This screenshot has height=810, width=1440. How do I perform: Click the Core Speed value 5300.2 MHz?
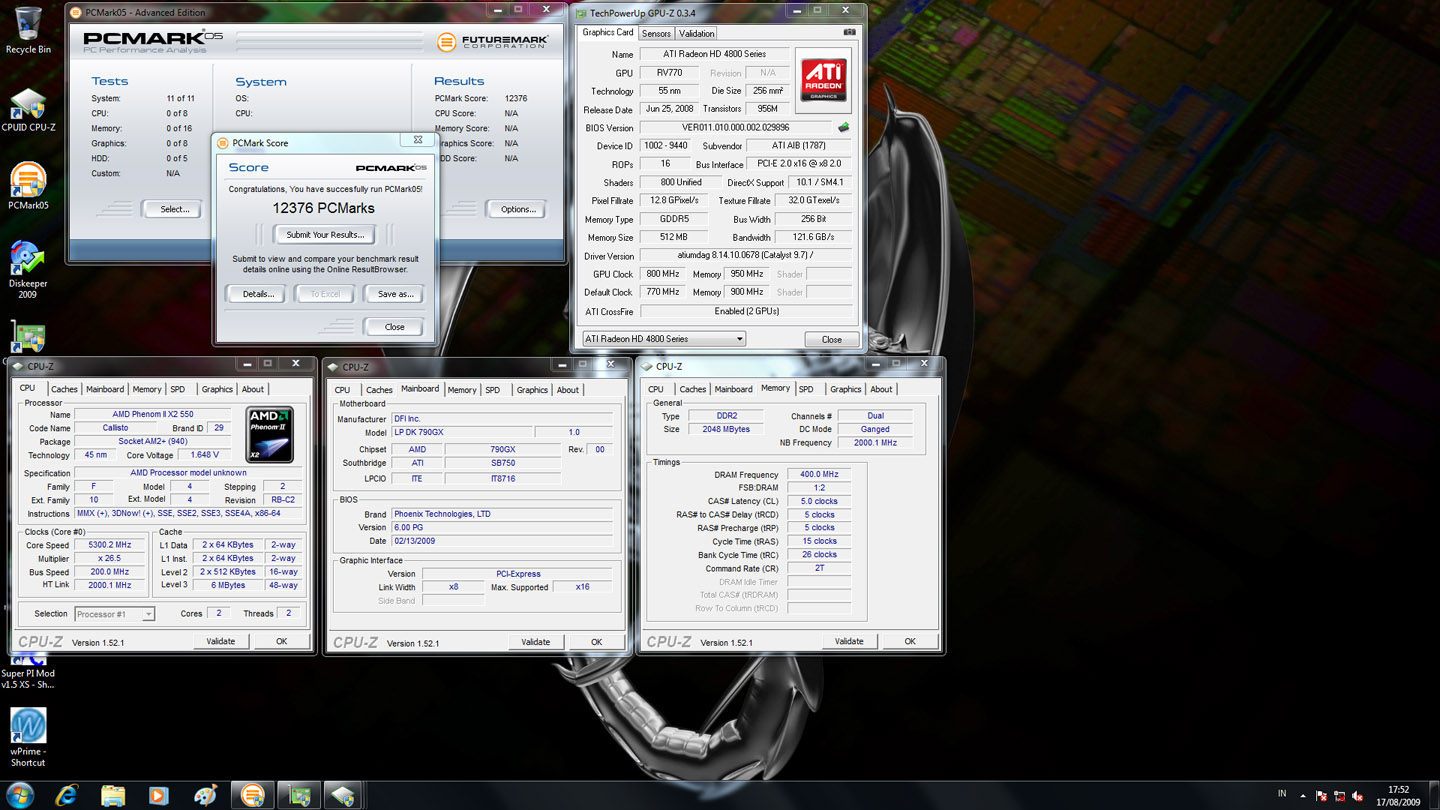[x=110, y=545]
